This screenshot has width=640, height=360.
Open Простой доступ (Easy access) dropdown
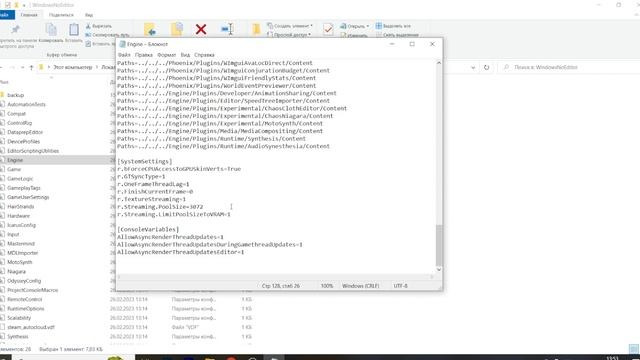point(289,35)
